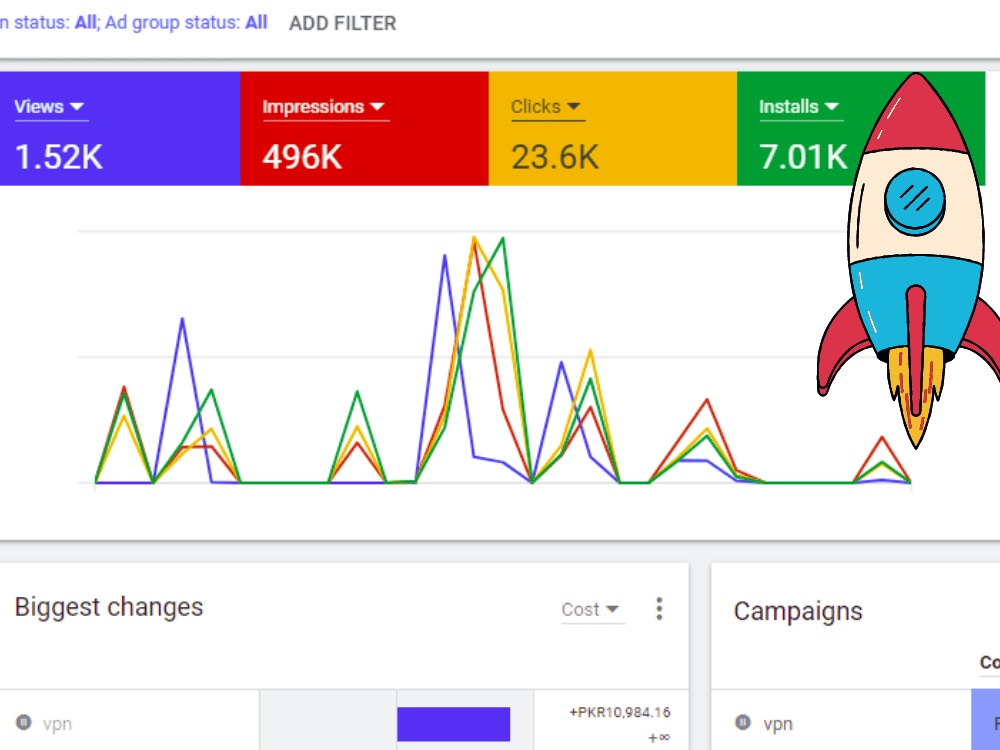
Task: Select the vpn row in Biggest changes
Action: tap(344, 722)
